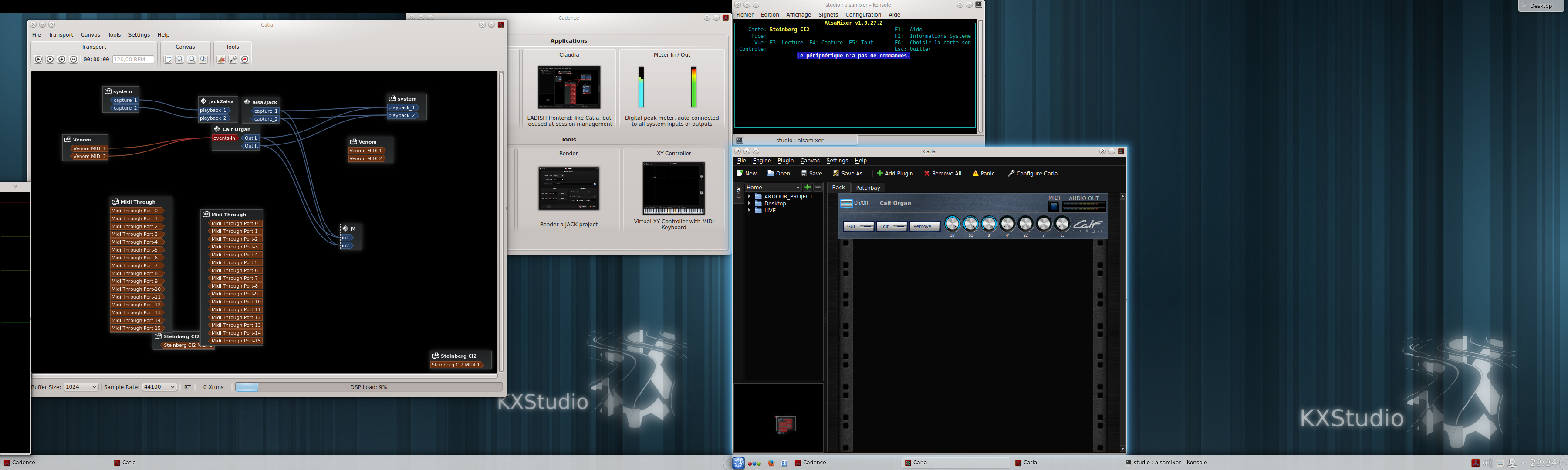Click the red record render icon

tap(245, 59)
